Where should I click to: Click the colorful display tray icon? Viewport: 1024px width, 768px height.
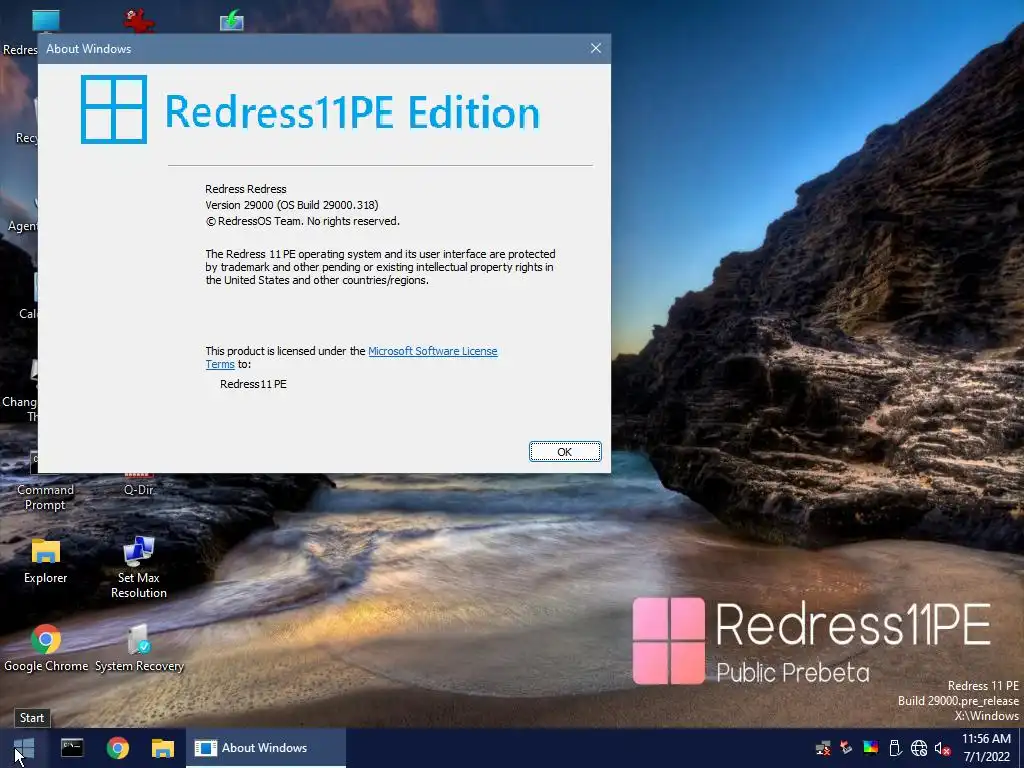[871, 748]
